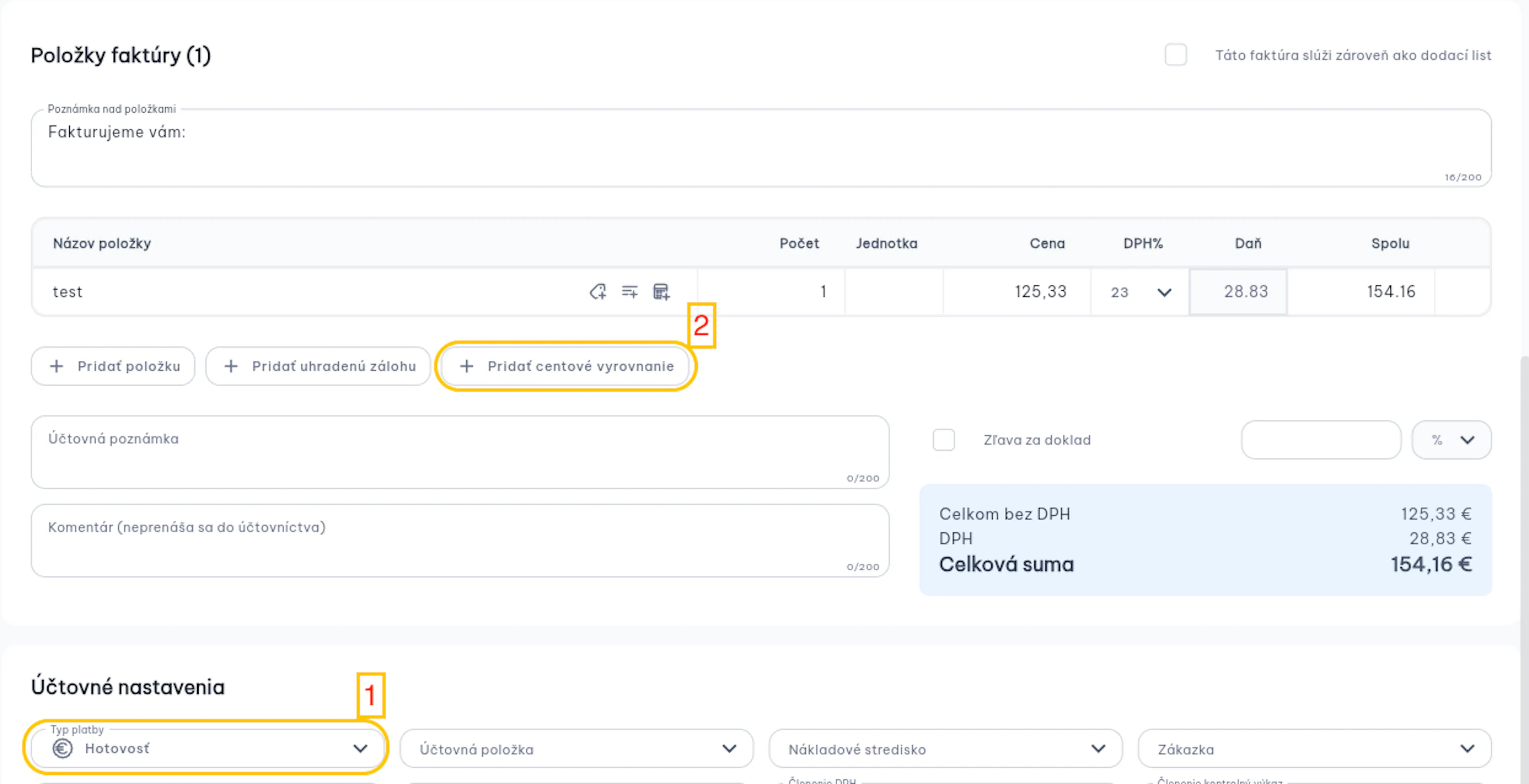Expand the Nákladové stredisko dropdown
The width and height of the screenshot is (1529, 784).
pyautogui.click(x=946, y=749)
